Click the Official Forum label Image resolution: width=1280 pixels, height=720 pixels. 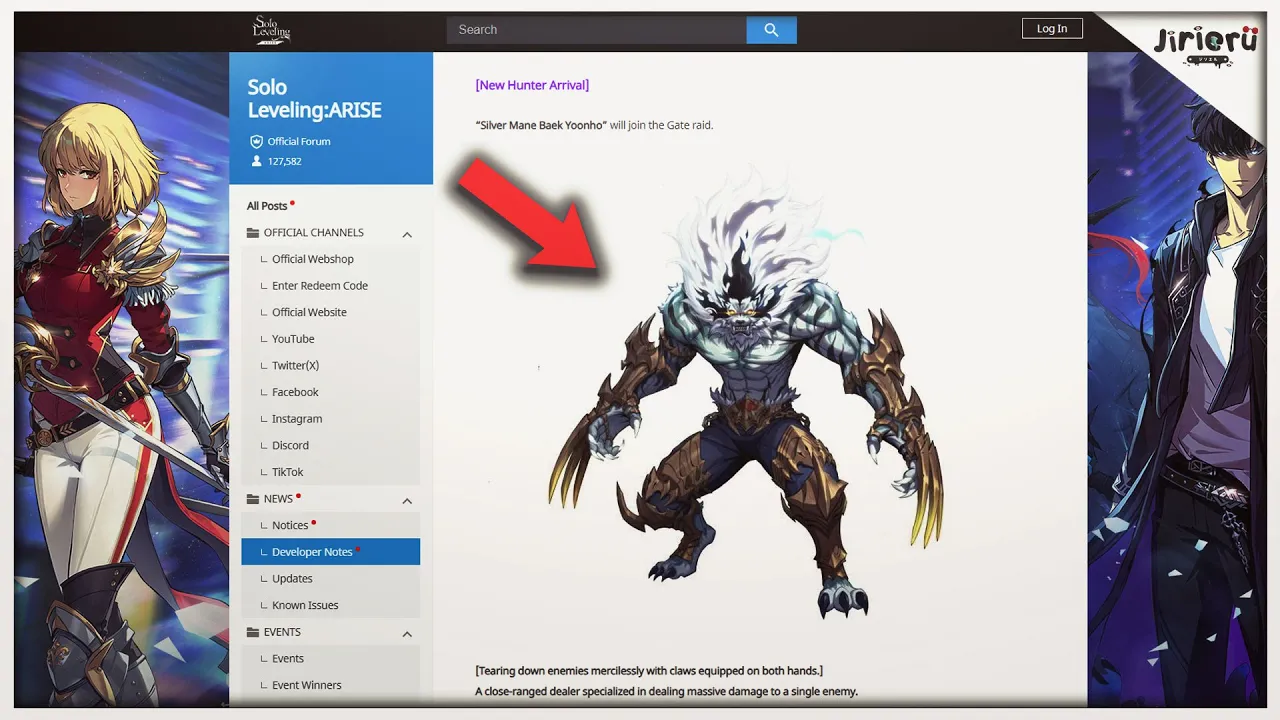pos(299,142)
